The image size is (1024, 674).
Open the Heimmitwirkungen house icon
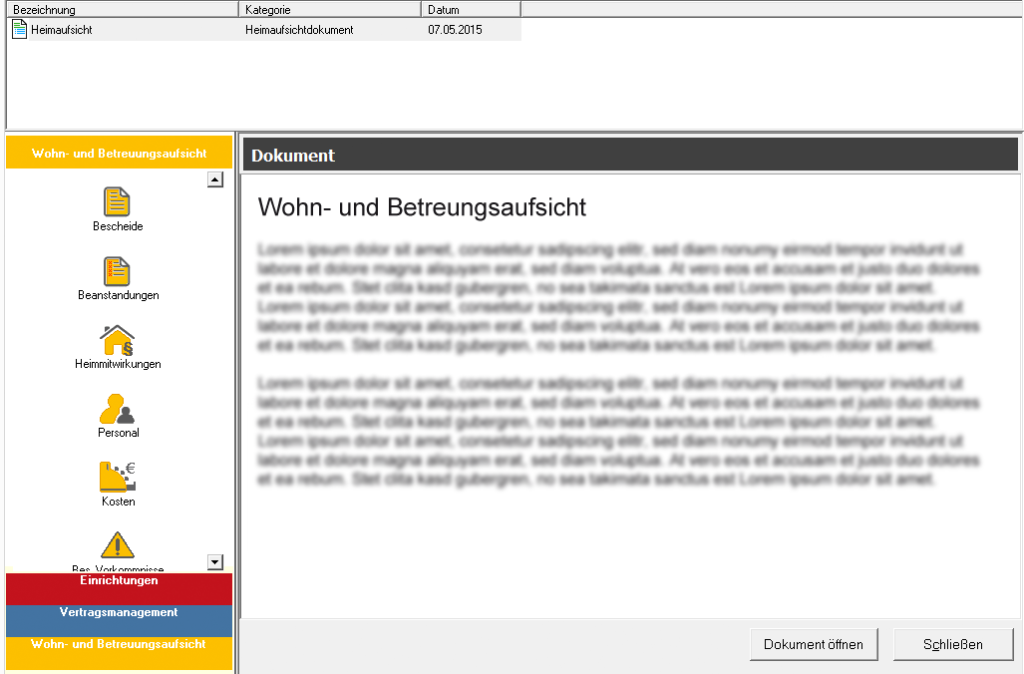pos(118,340)
